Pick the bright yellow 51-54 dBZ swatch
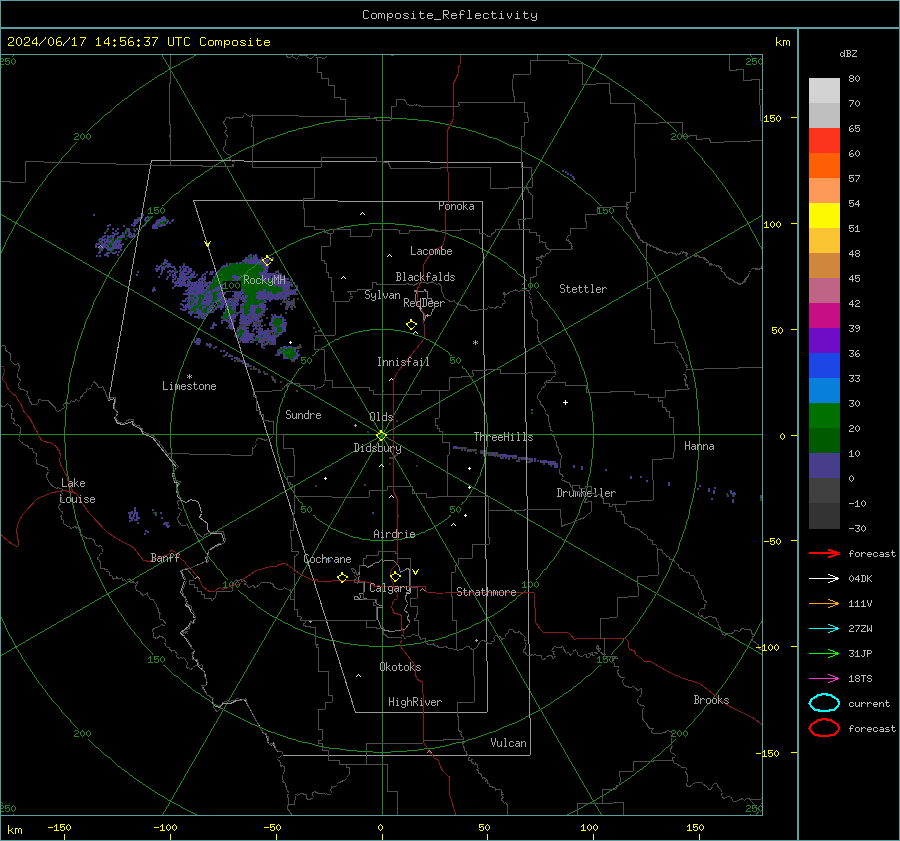 (x=824, y=216)
